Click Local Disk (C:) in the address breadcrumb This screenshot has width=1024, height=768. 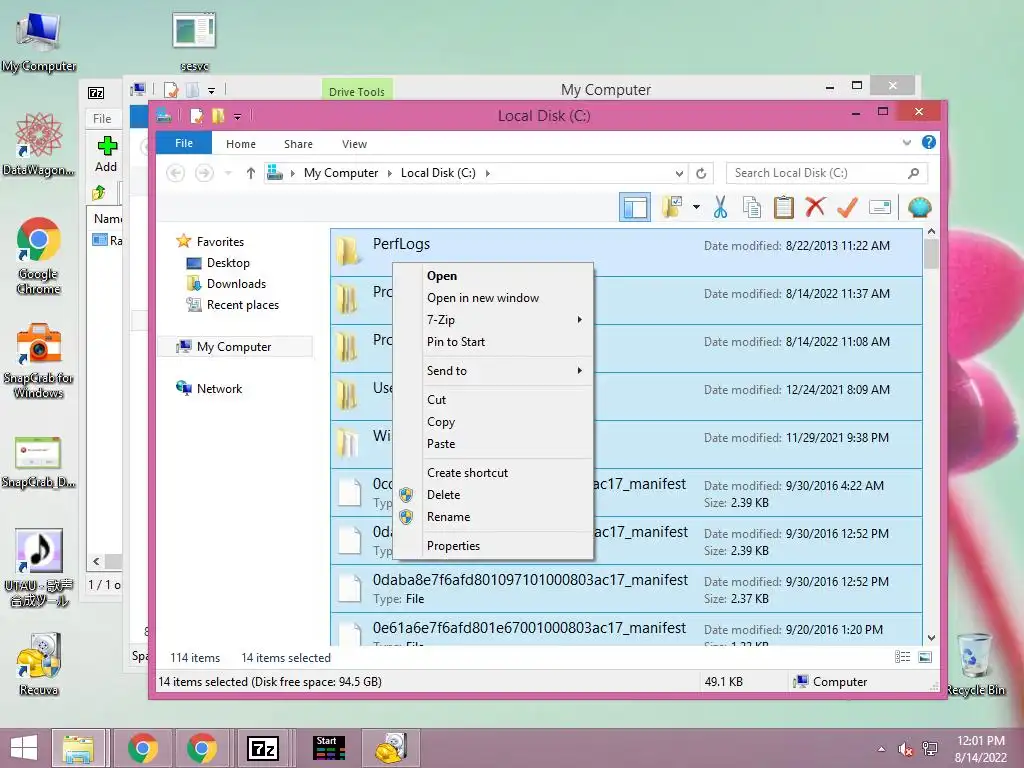pos(438,173)
